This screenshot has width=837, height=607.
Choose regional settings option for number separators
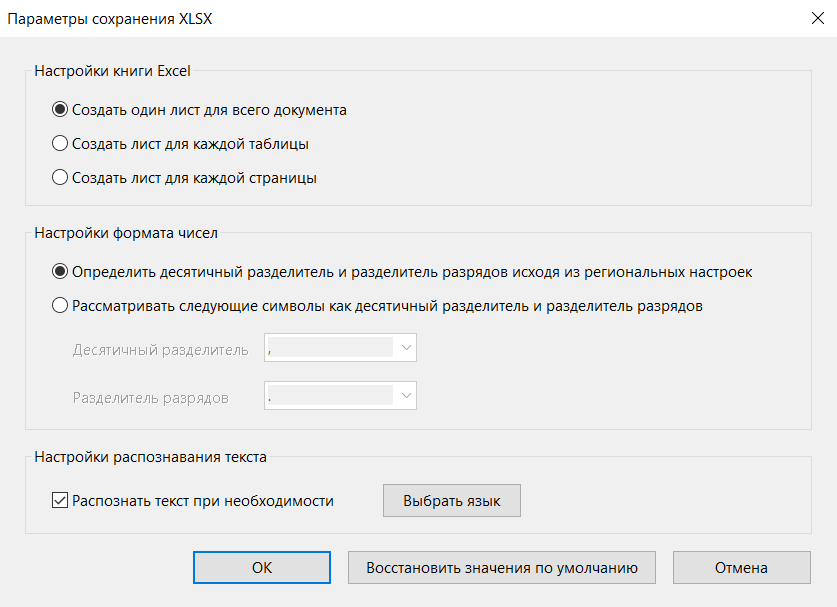tap(61, 270)
